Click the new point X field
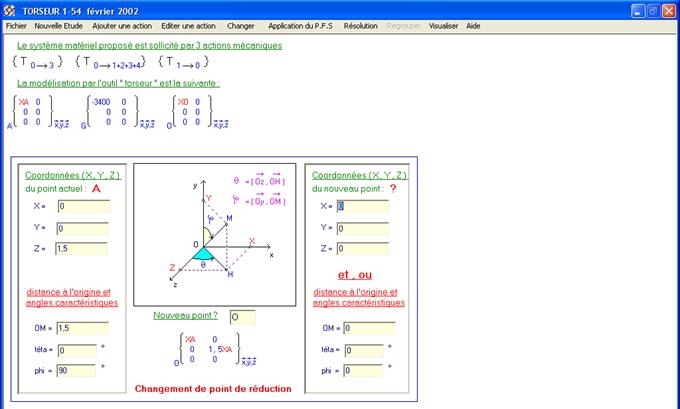The width and height of the screenshot is (680, 409). (x=363, y=206)
